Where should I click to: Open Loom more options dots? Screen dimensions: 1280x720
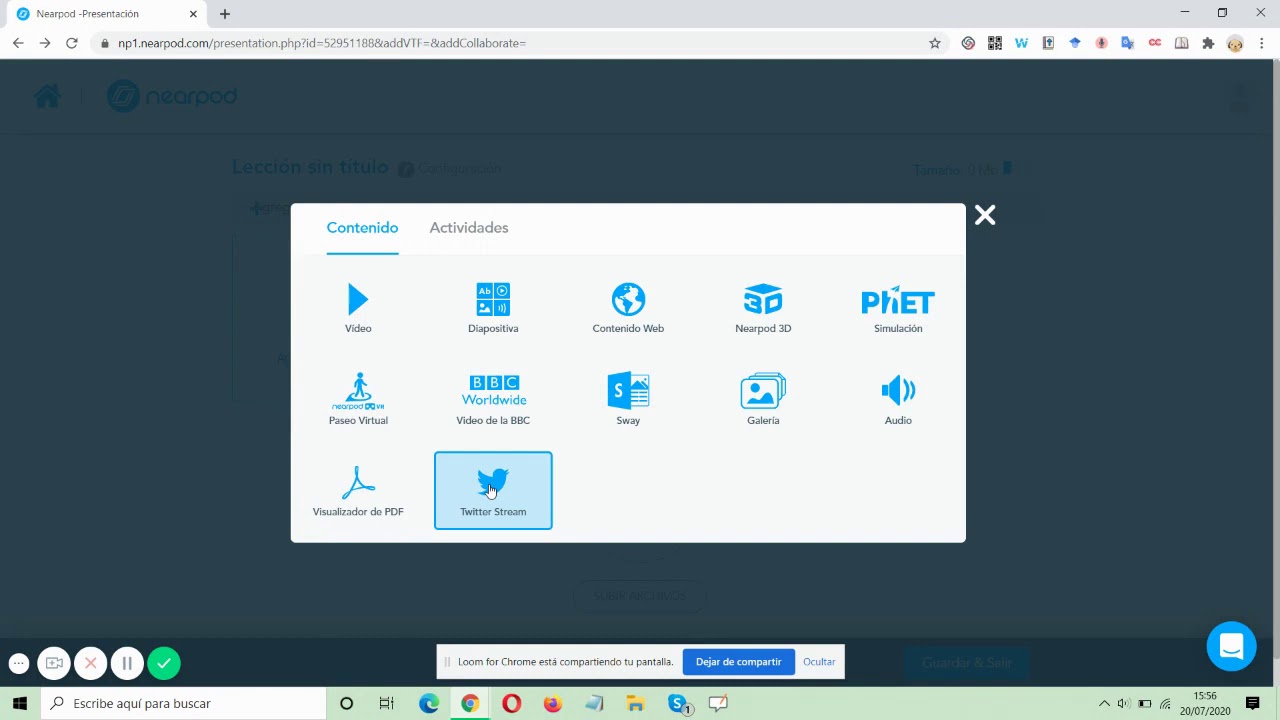coord(19,663)
